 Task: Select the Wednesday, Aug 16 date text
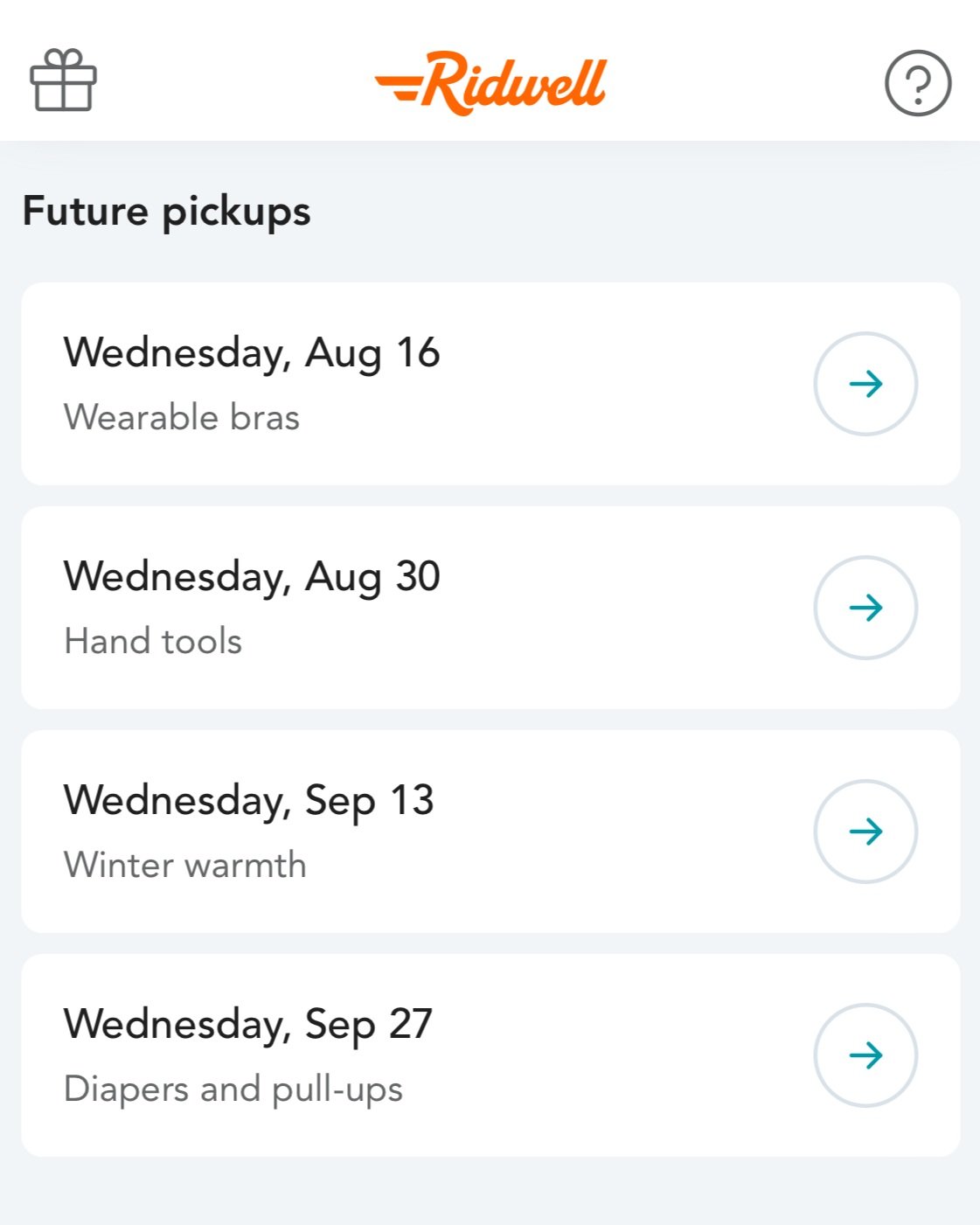(x=252, y=354)
